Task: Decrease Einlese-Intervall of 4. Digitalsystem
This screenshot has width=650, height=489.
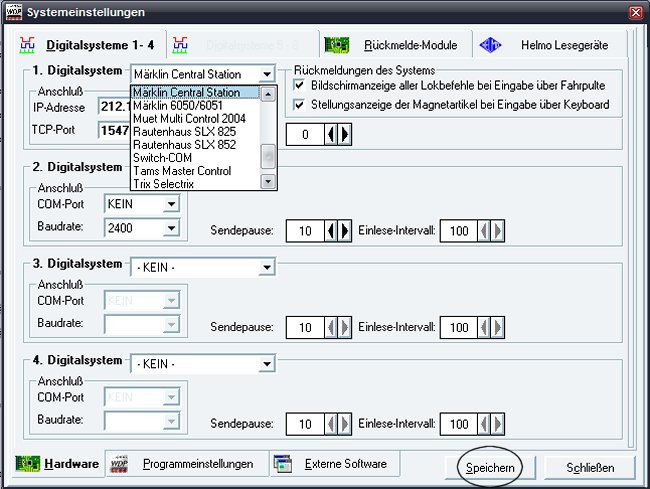Action: [x=484, y=424]
